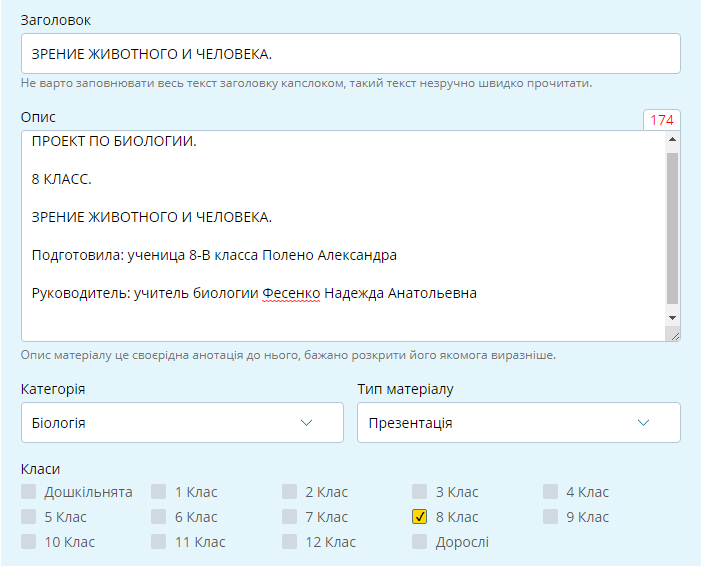Uncheck the 8 Клас checkbox
This screenshot has width=704, height=566.
[x=419, y=517]
